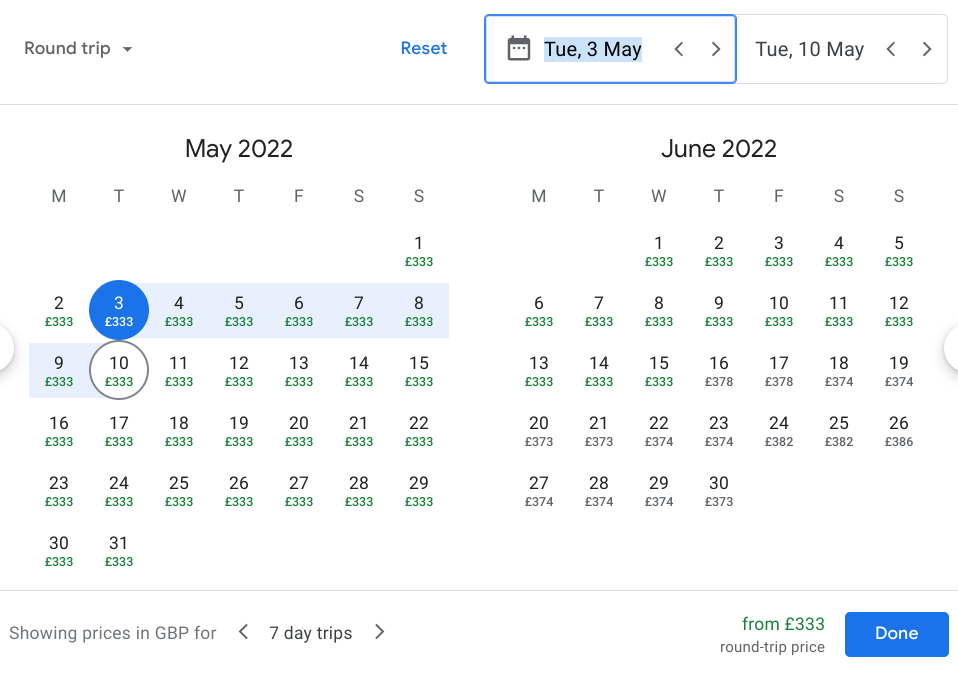Confirm dates with Done button

896,633
